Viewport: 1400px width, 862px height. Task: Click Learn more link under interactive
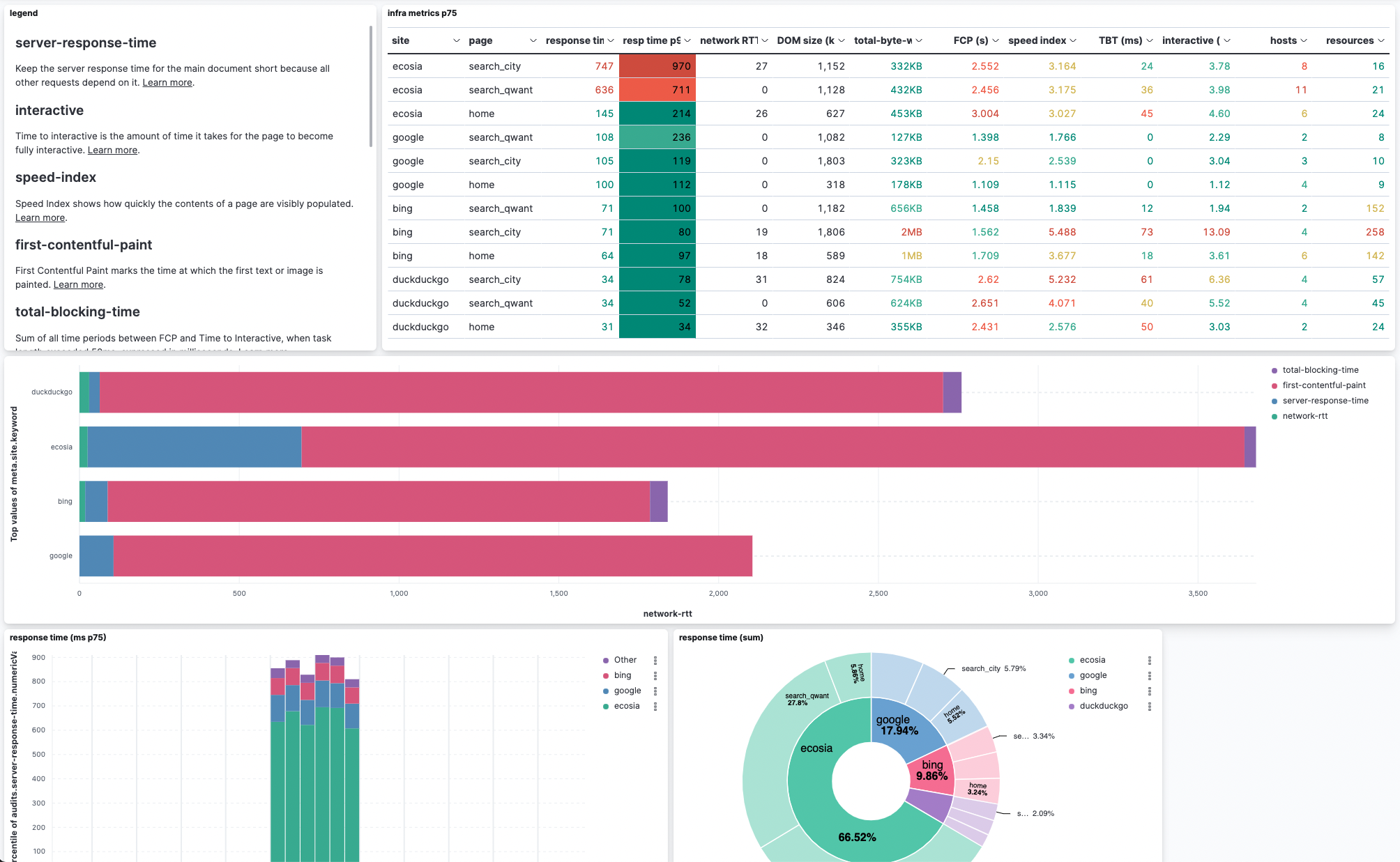112,150
